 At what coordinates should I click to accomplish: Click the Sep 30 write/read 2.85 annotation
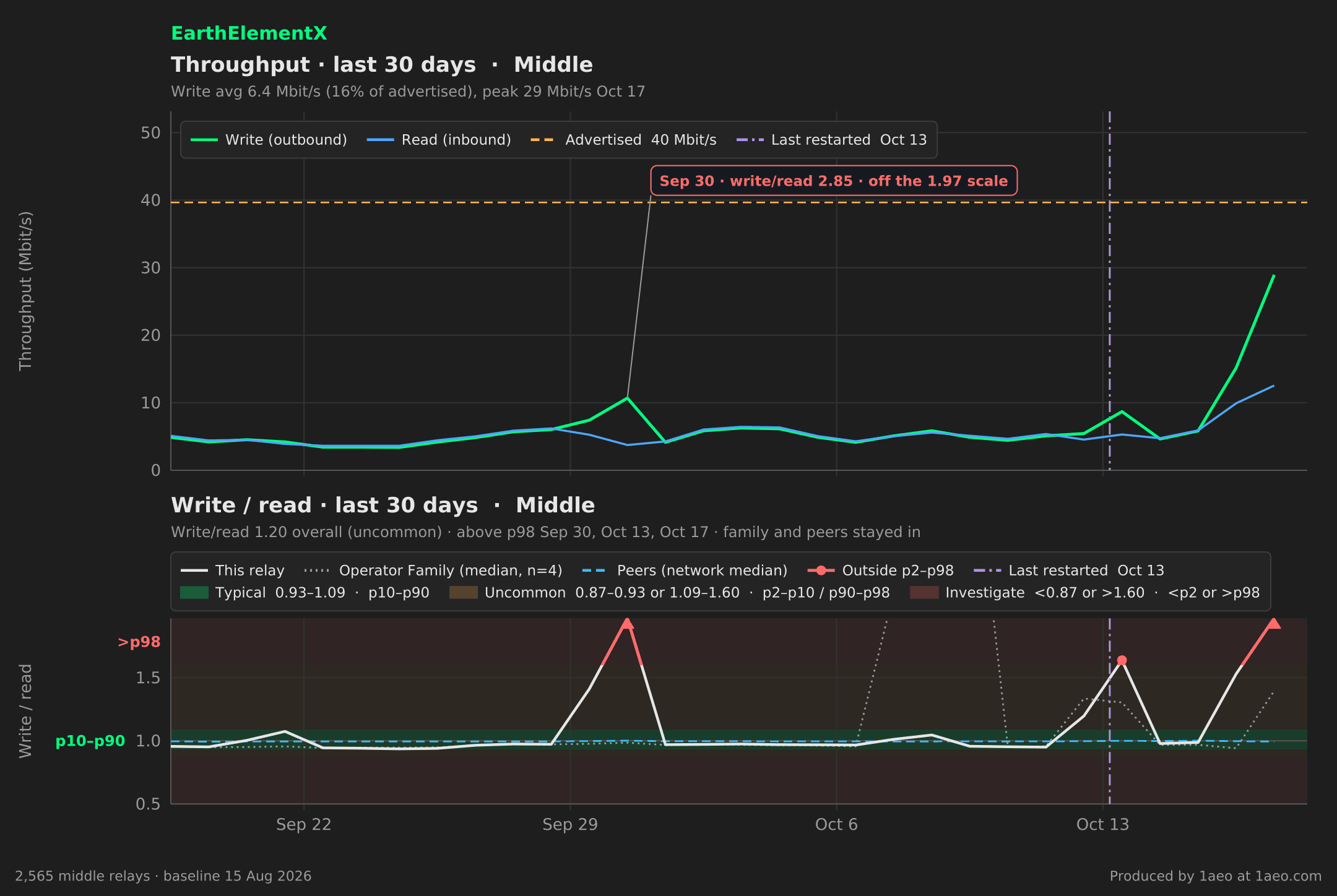tap(834, 181)
